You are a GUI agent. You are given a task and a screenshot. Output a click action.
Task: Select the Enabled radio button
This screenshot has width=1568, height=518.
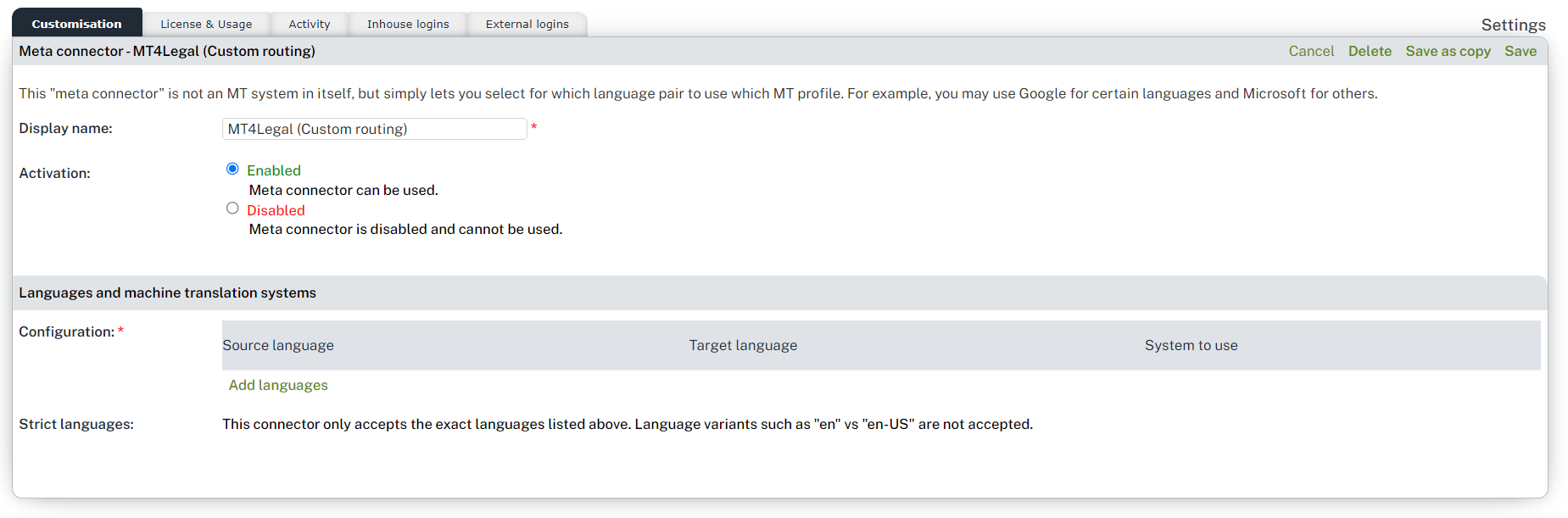(x=232, y=169)
